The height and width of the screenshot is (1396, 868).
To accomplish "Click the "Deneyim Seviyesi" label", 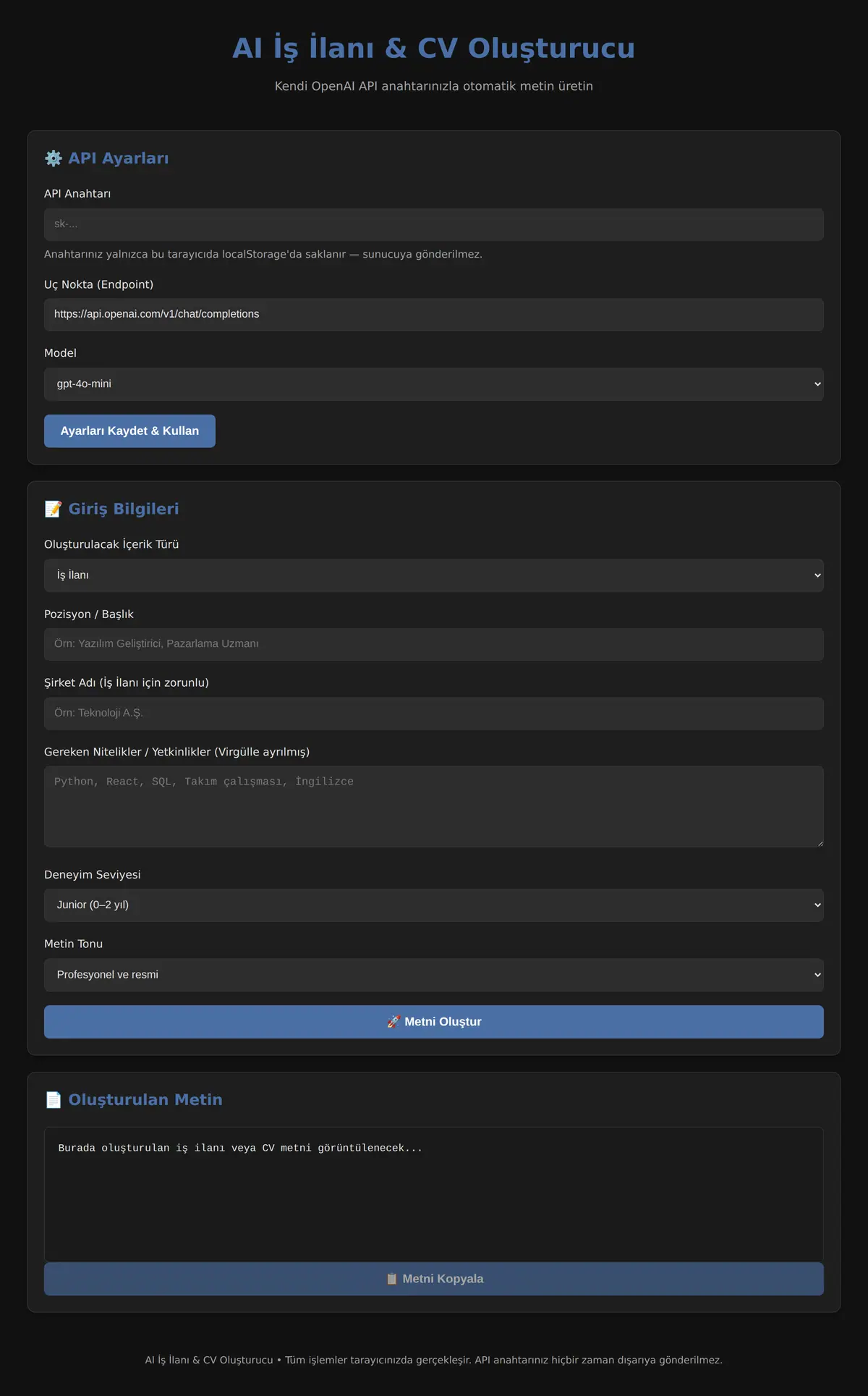I will pyautogui.click(x=93, y=875).
